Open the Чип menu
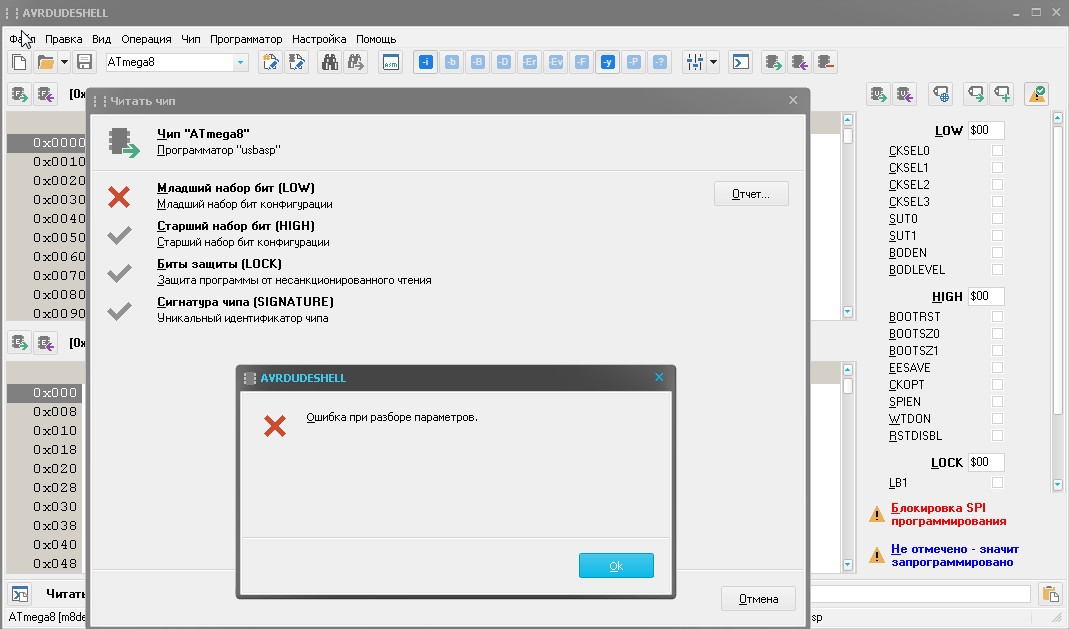This screenshot has height=629, width=1069. pos(191,40)
